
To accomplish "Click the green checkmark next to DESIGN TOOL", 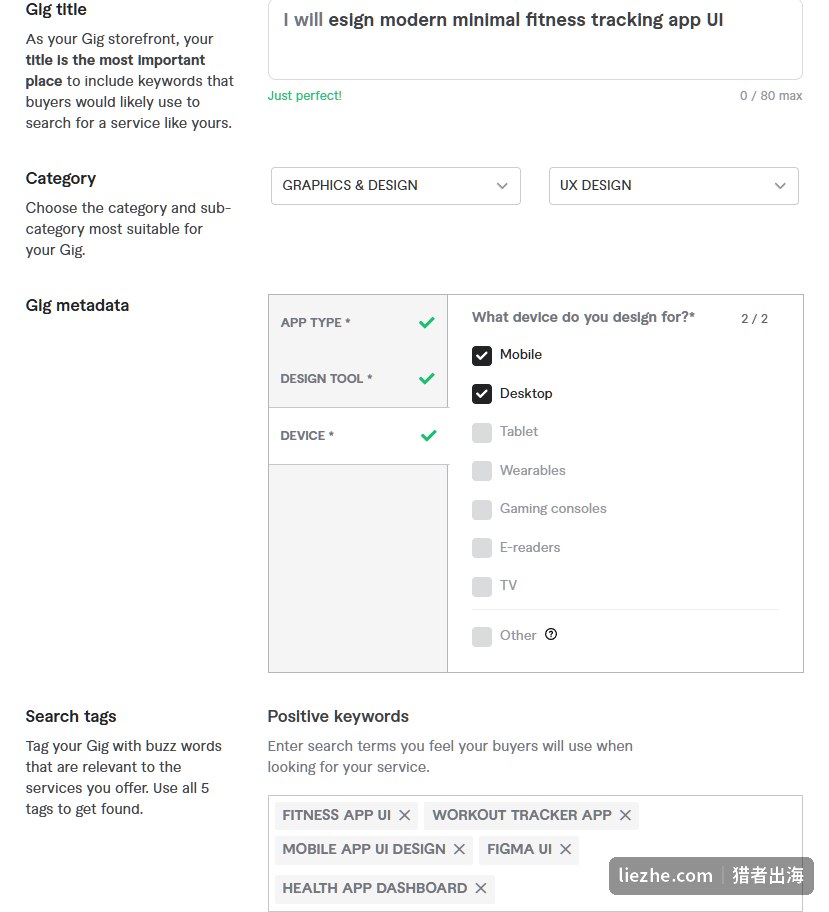I will click(427, 379).
